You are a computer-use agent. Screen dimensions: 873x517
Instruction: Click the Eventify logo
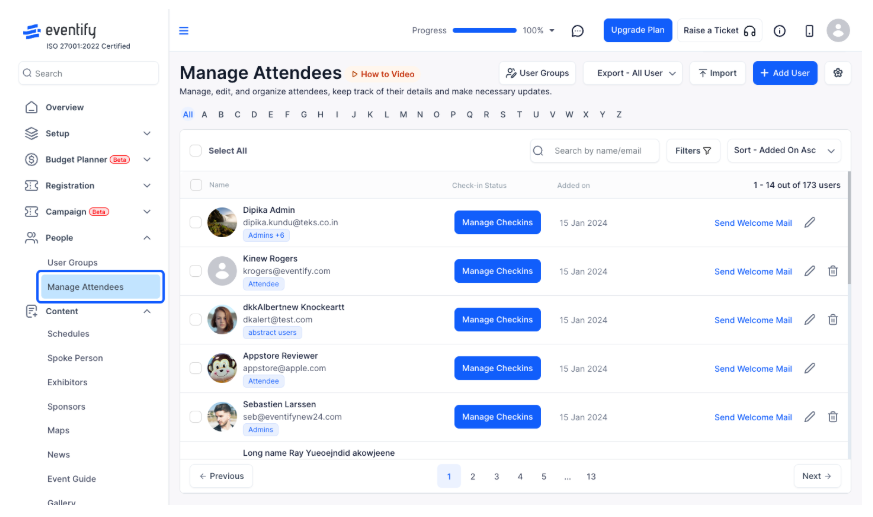[x=60, y=31]
